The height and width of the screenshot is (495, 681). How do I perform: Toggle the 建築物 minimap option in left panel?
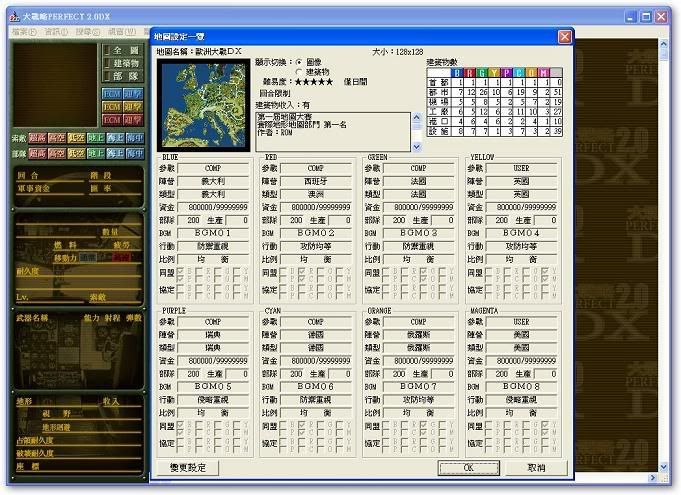click(122, 63)
